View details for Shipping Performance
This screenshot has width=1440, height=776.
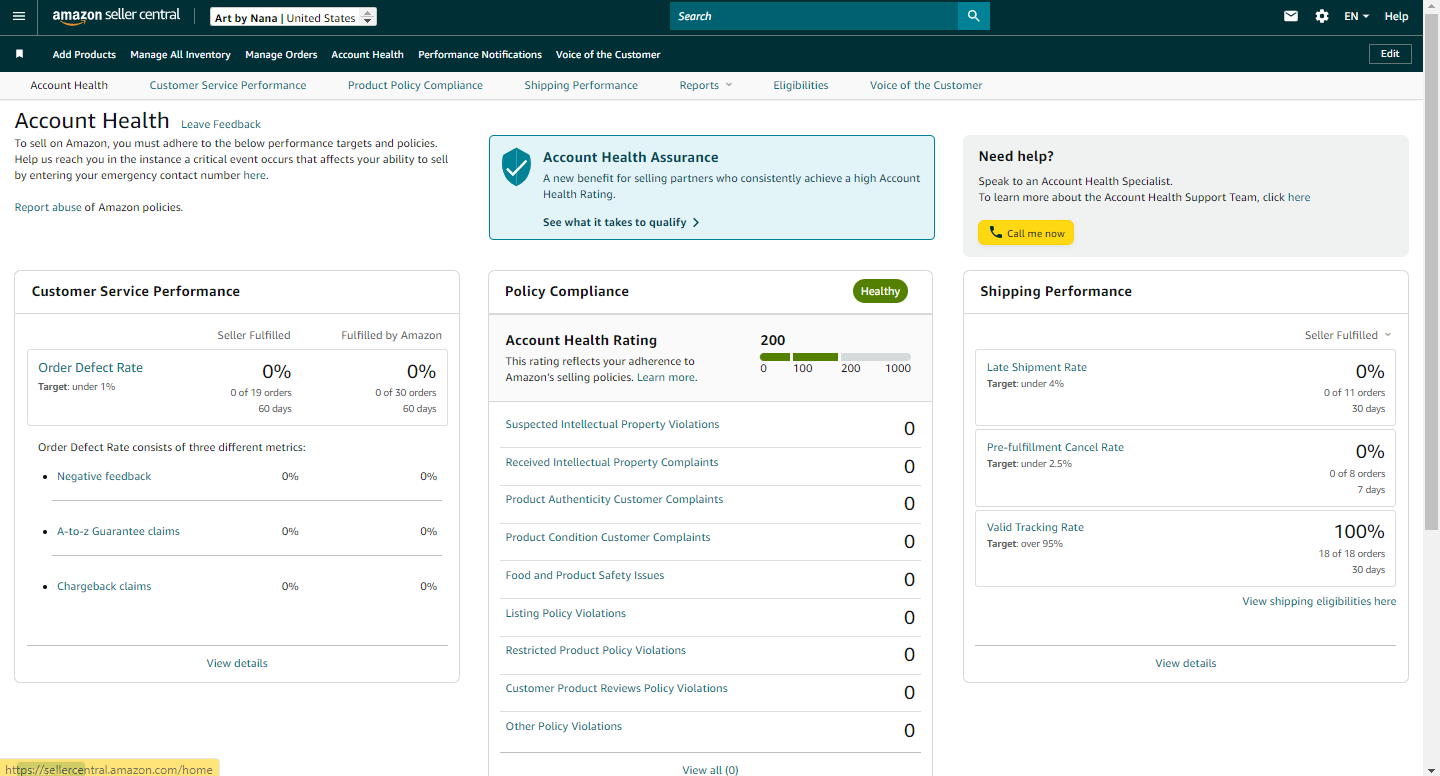[1186, 663]
